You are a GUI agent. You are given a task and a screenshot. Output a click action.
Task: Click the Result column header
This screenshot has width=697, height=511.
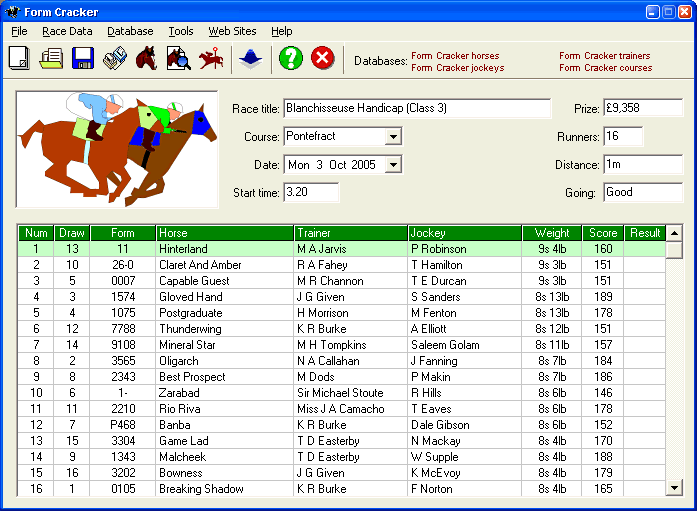pyautogui.click(x=645, y=233)
